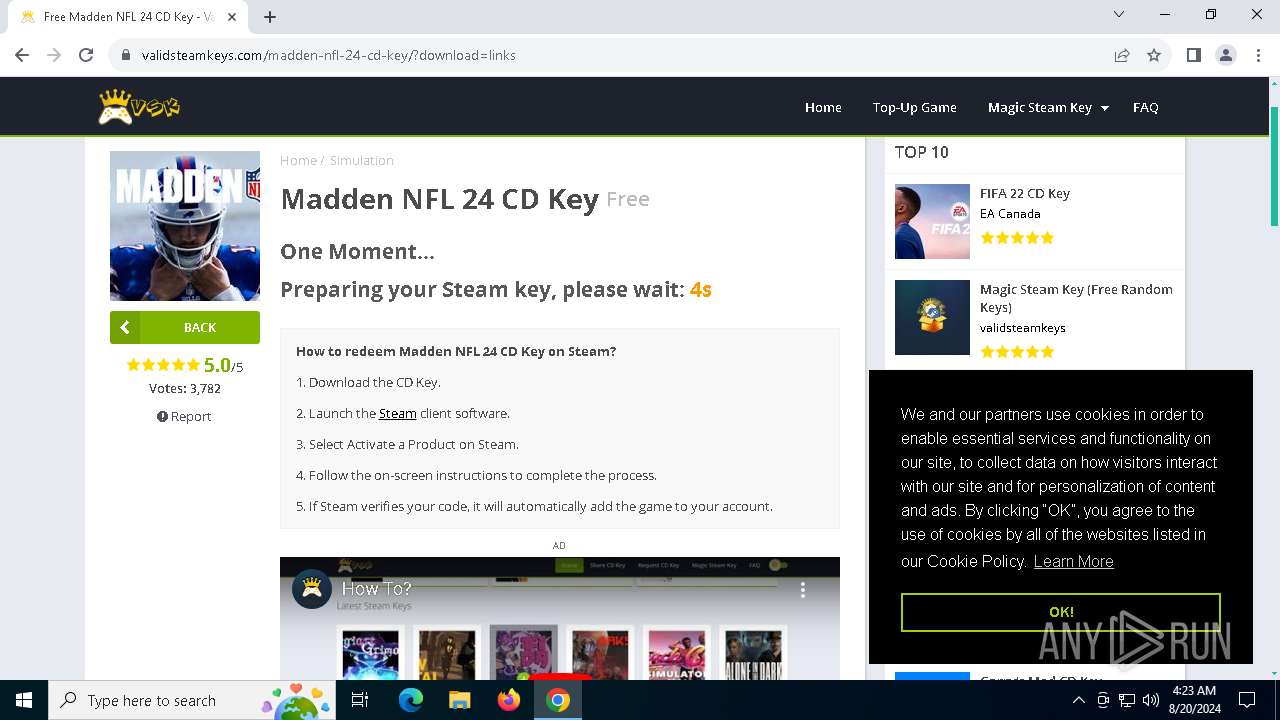Reload the page with the refresh icon
This screenshot has width=1280, height=720.
(x=86, y=55)
